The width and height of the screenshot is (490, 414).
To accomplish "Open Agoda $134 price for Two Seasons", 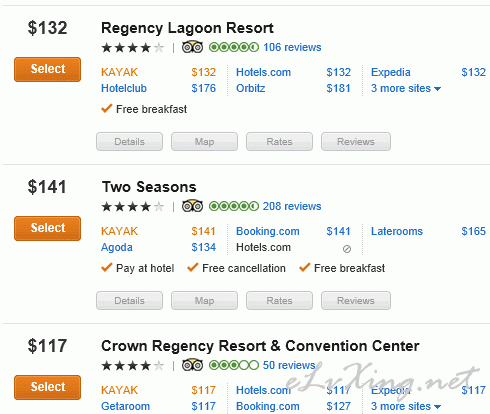I will pos(204,247).
